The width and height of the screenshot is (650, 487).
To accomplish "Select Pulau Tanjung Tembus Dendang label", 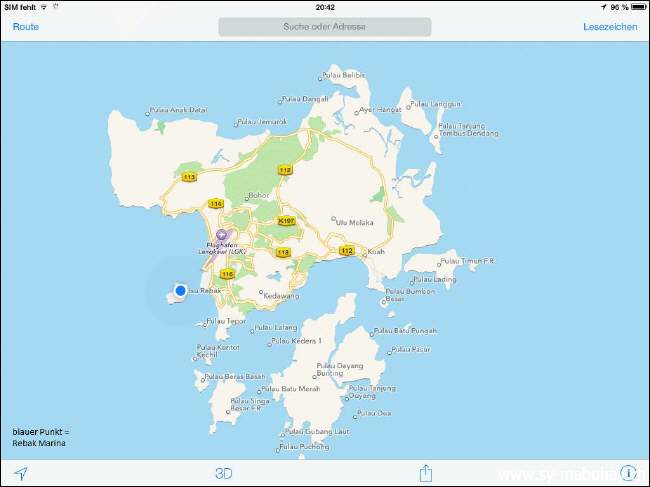I will pos(468,129).
